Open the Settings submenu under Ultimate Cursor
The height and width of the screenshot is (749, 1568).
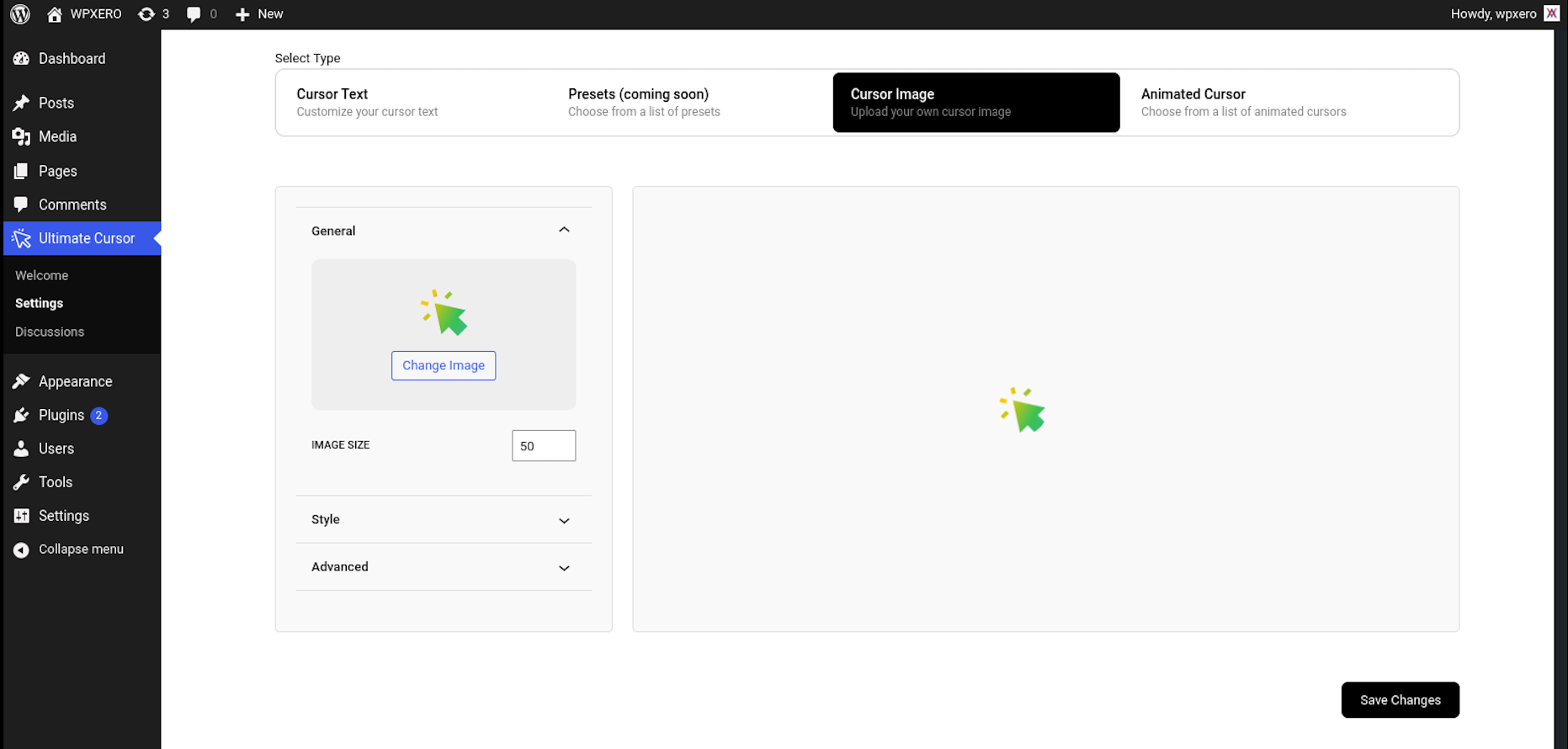click(40, 304)
